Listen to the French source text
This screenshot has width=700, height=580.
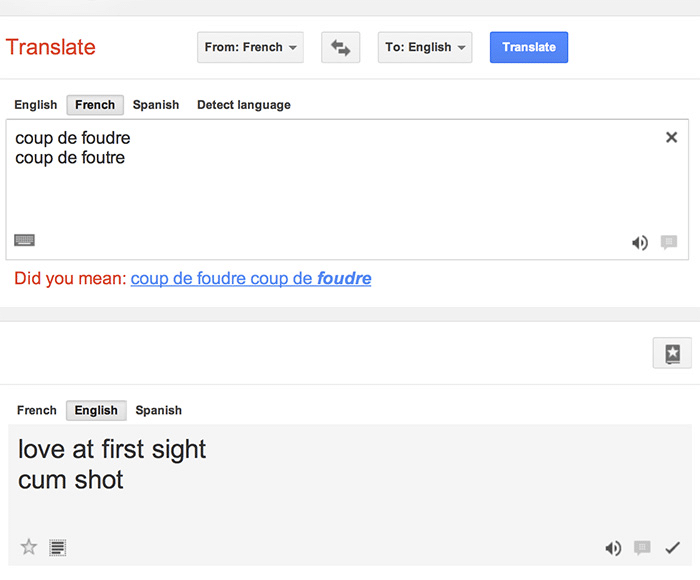click(x=640, y=242)
